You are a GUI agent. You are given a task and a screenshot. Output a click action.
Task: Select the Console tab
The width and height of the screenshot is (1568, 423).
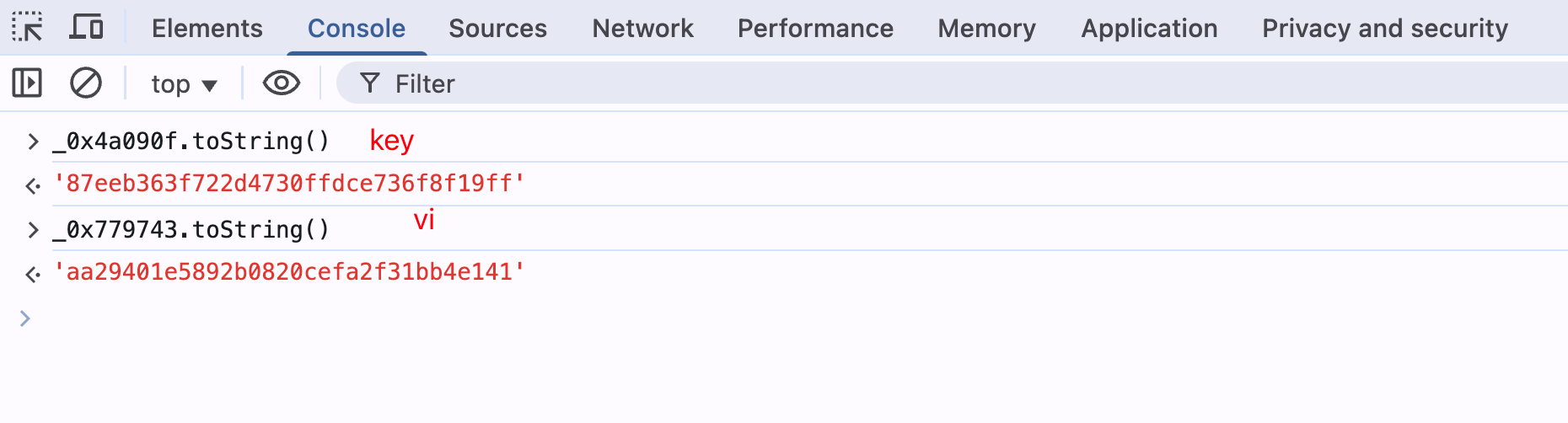click(x=357, y=28)
